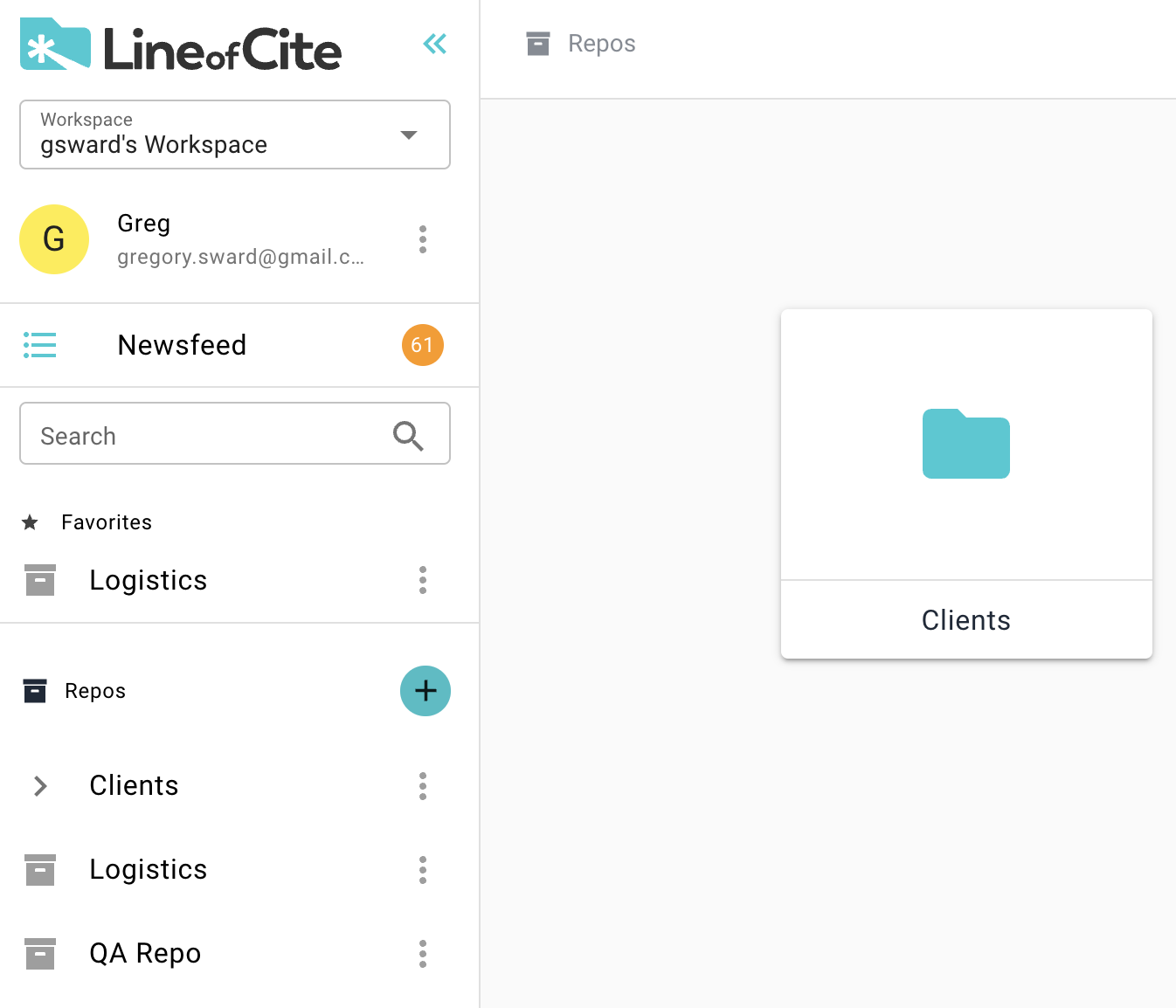Image resolution: width=1176 pixels, height=1008 pixels.
Task: Open options for favorited Logistics repo
Action: pyautogui.click(x=423, y=580)
